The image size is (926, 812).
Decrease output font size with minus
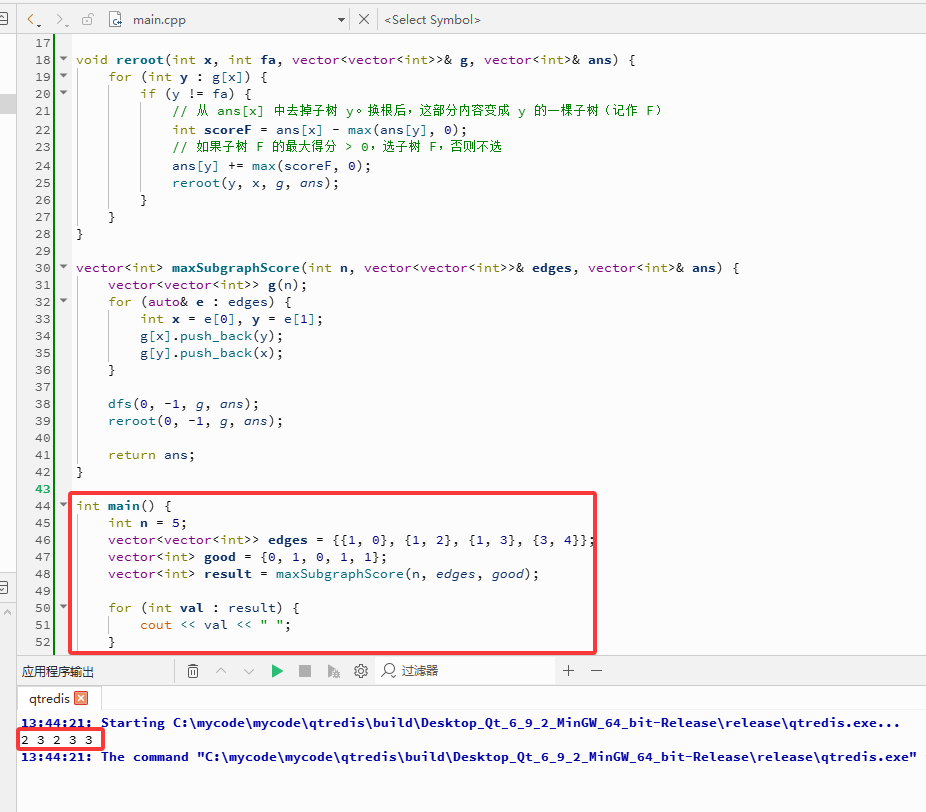596,671
